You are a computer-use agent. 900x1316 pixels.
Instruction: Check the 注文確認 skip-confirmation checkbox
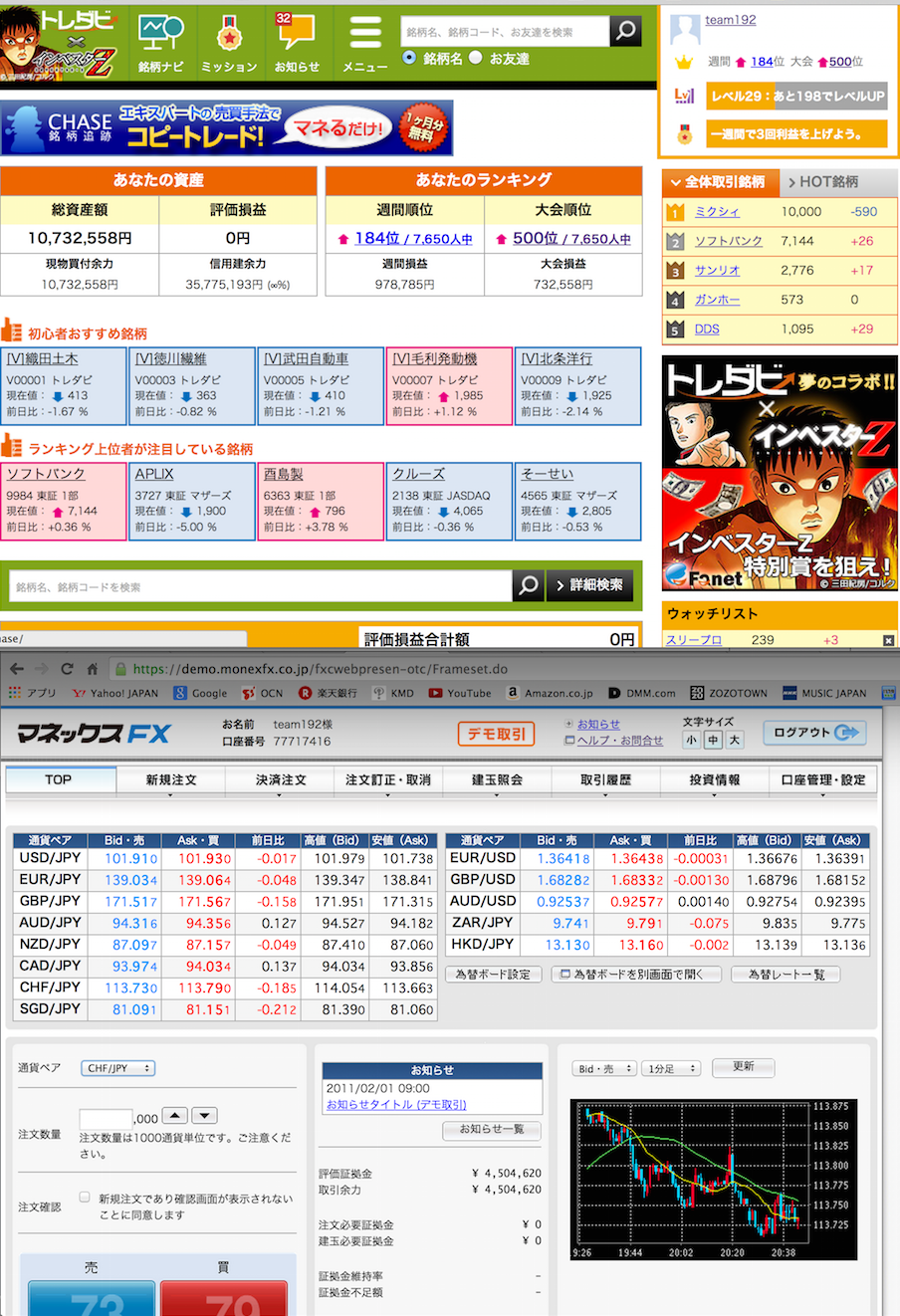[x=85, y=1198]
